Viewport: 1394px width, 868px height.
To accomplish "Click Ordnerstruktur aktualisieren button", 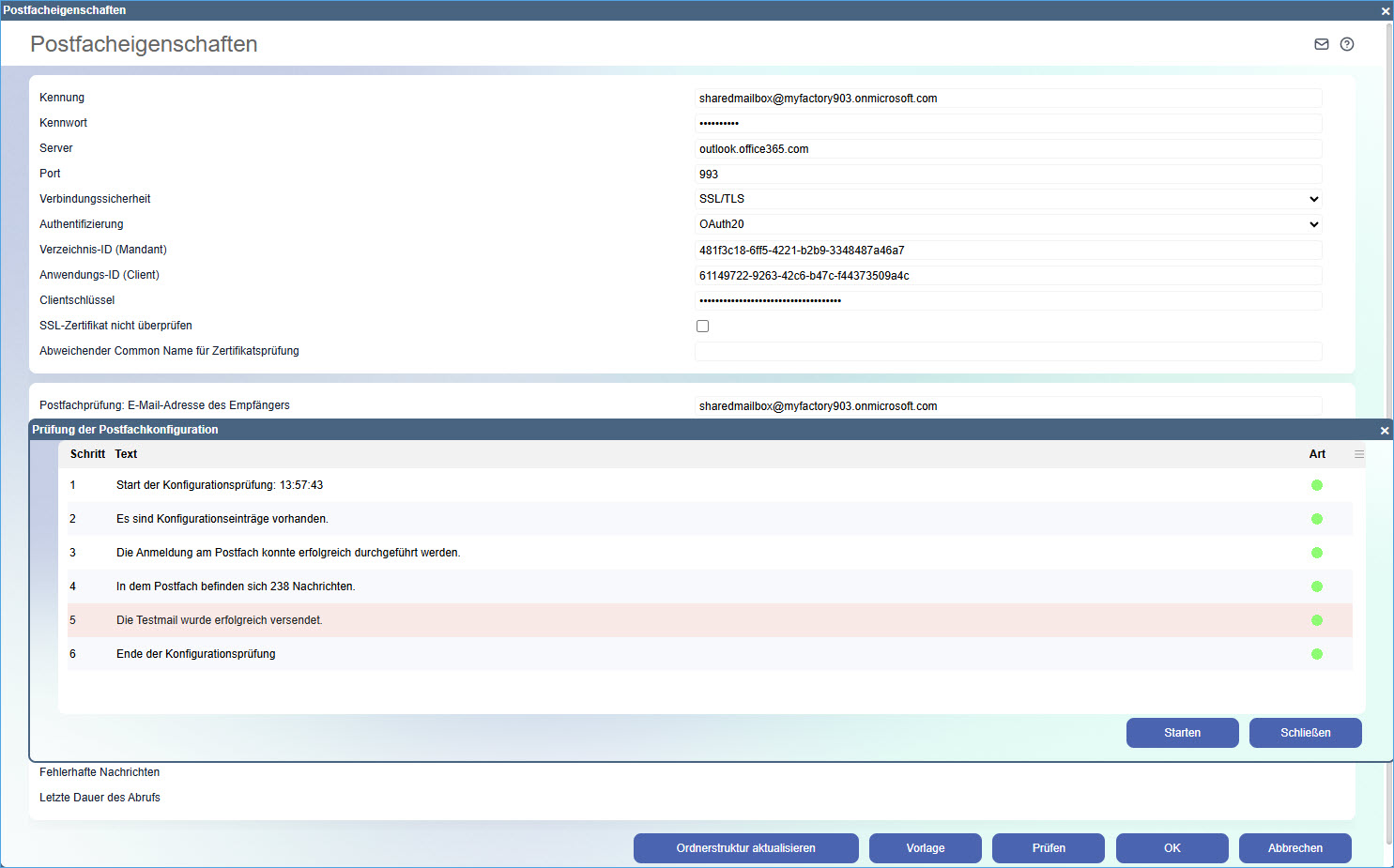I will [745, 848].
